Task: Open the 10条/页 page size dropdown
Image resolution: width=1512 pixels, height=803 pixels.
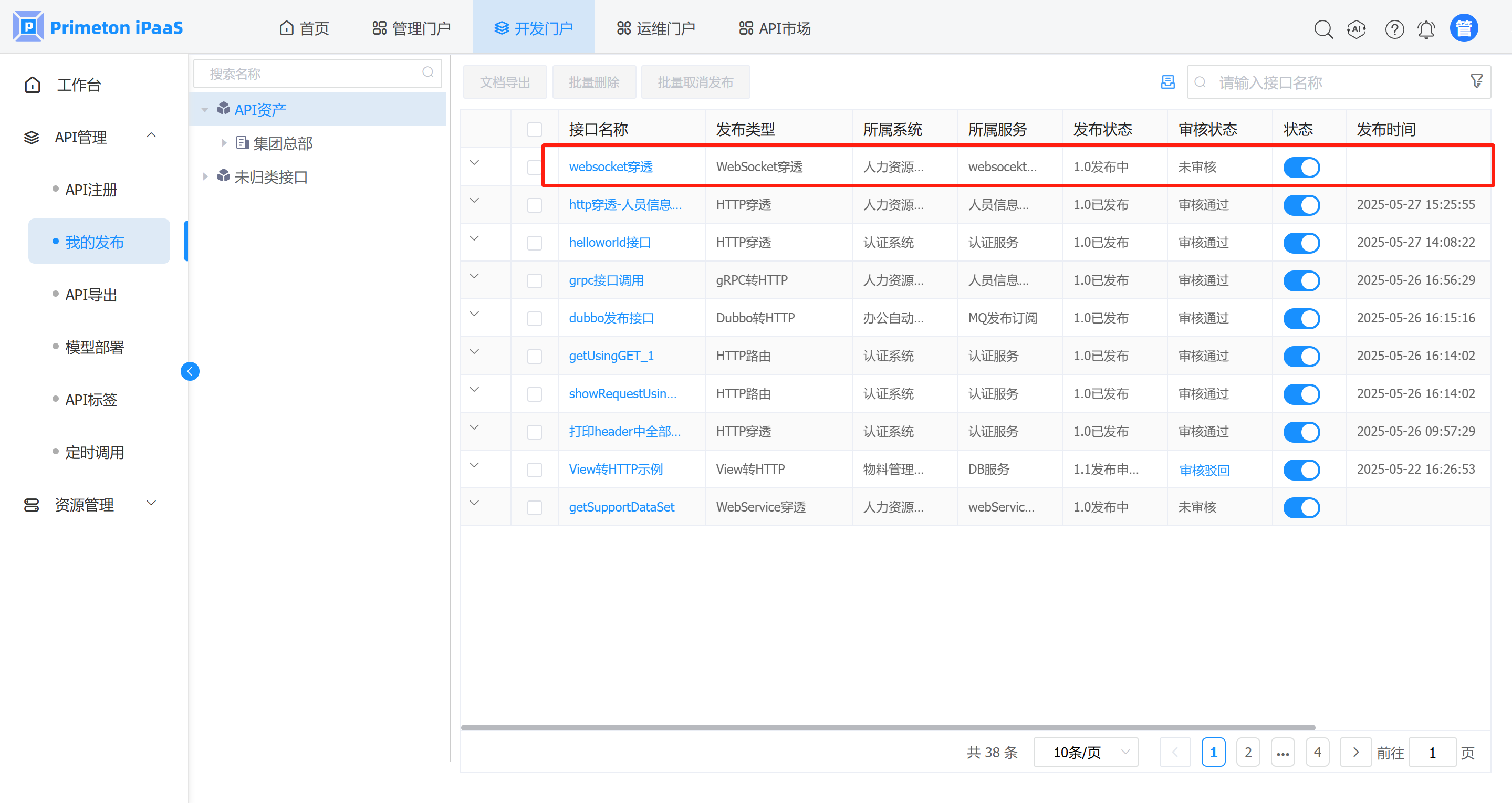Action: [1085, 752]
